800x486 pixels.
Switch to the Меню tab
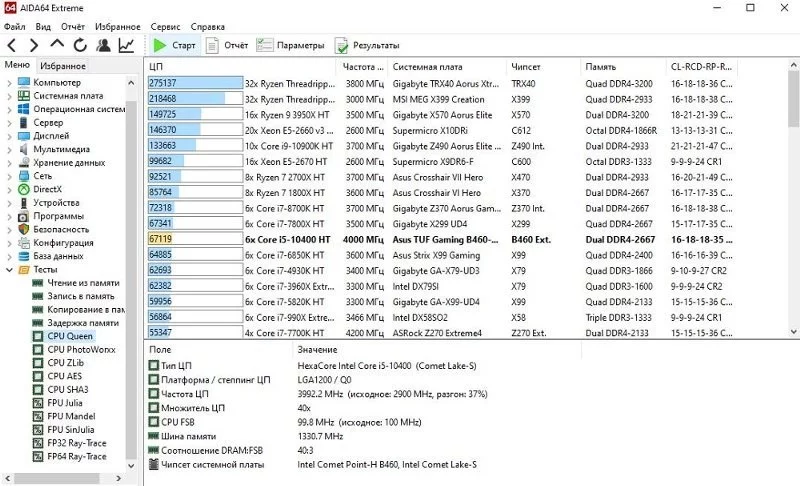pyautogui.click(x=17, y=65)
